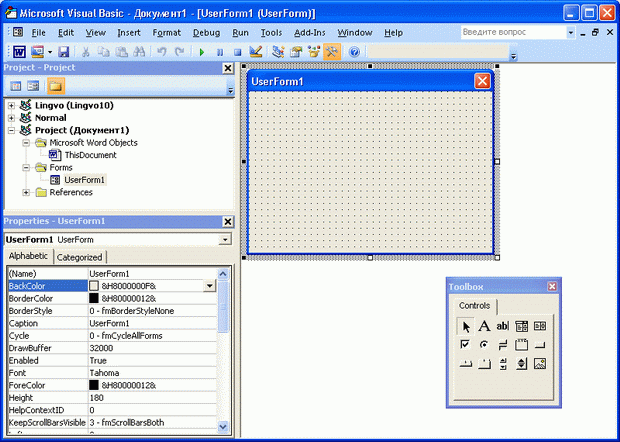
Task: Click the Break pause icon
Action: 220,52
